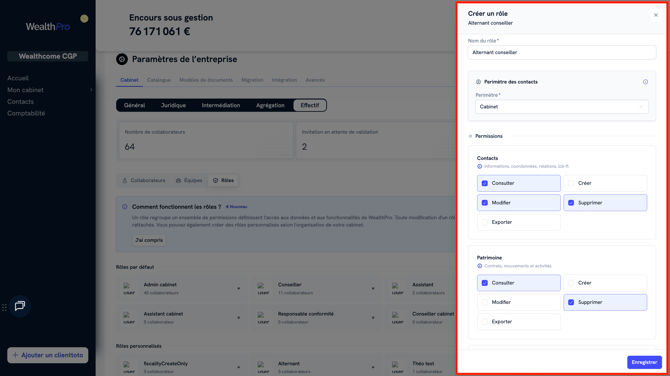This screenshot has width=670, height=376.
Task: Click the Admin cabinet role avatar icon
Action: tap(129, 288)
